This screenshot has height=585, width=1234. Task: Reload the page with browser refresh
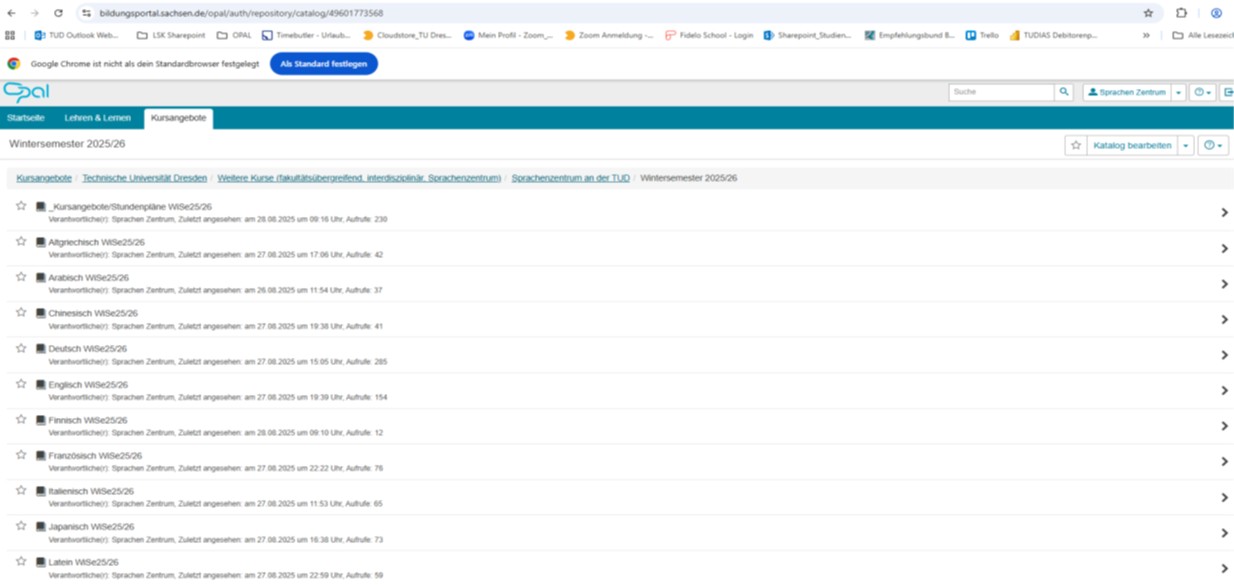coord(58,13)
